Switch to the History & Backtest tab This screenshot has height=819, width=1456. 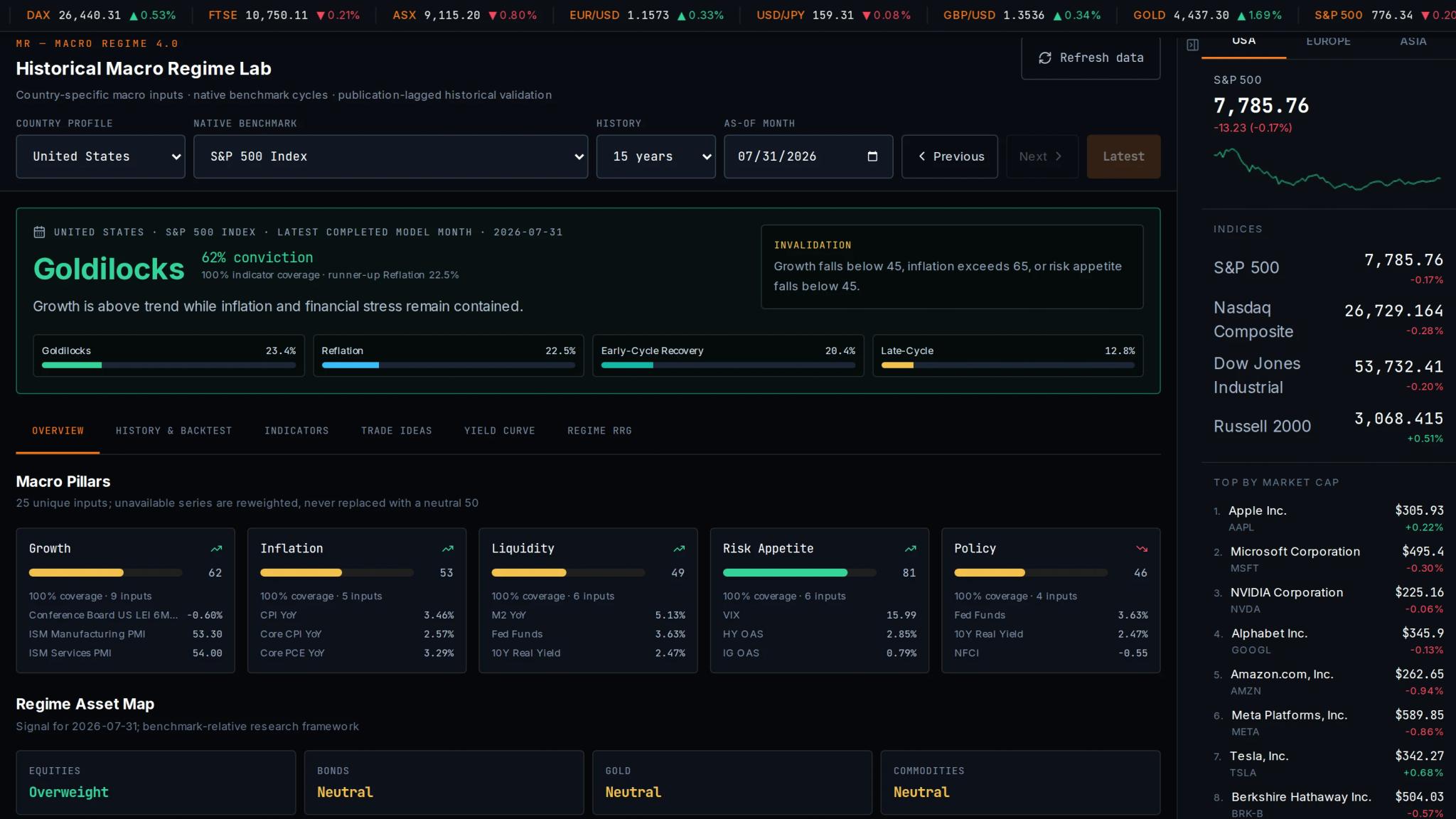click(x=173, y=431)
